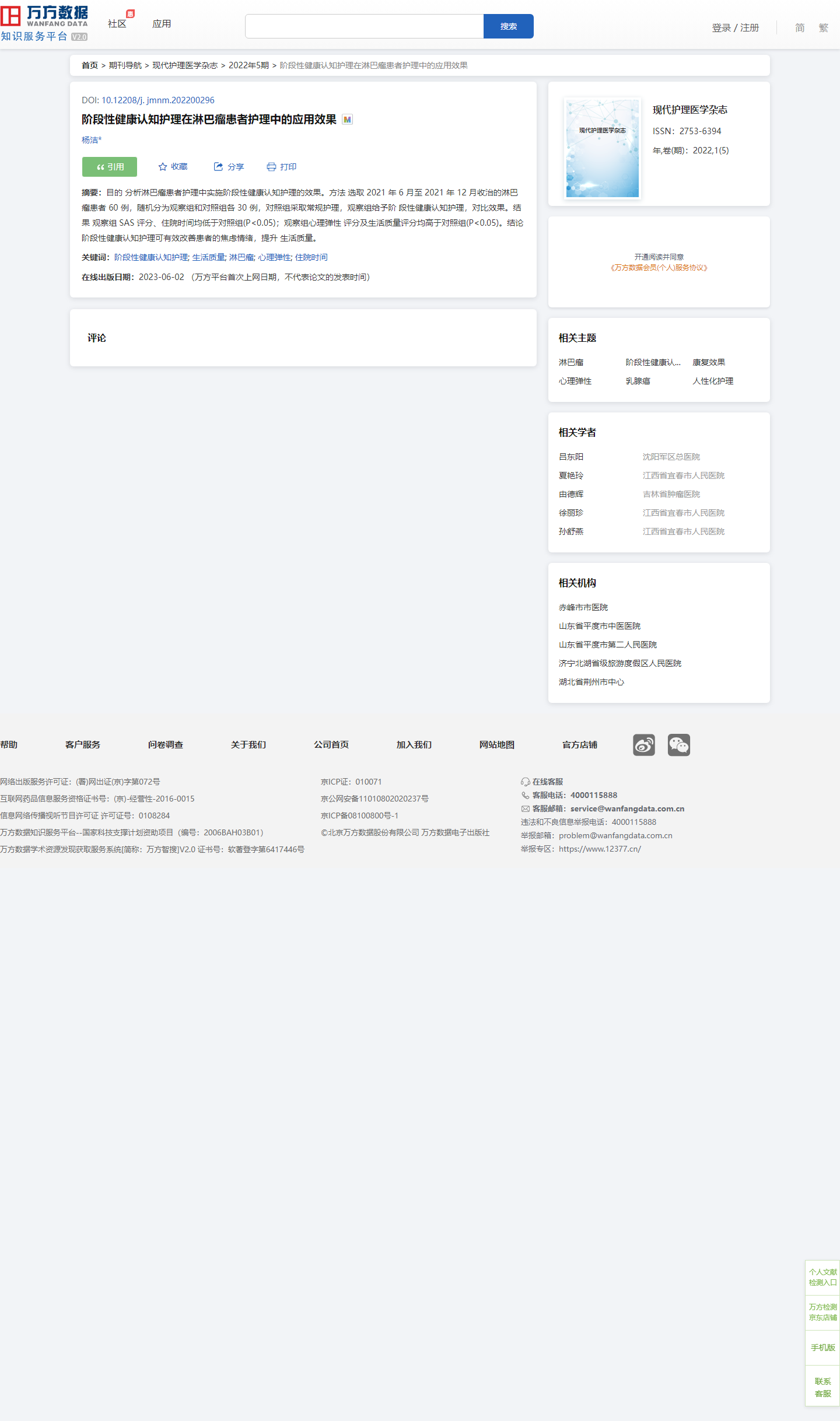Open 山东省平度市中医医院 link

point(600,626)
